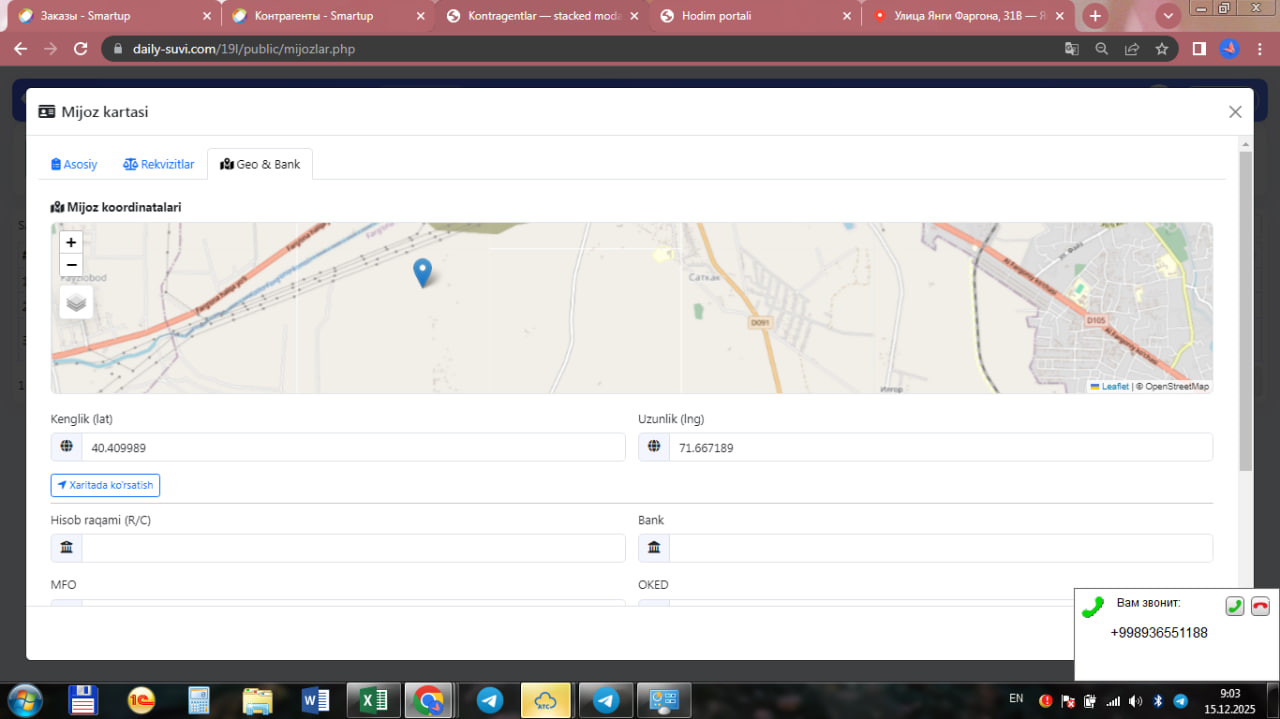Switch to the Asosiy tab
The height and width of the screenshot is (719, 1280).
(x=75, y=164)
